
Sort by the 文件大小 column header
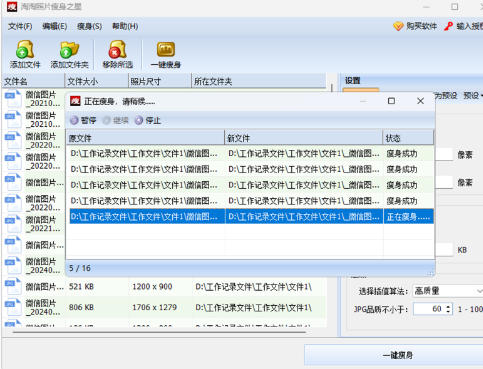click(x=96, y=81)
